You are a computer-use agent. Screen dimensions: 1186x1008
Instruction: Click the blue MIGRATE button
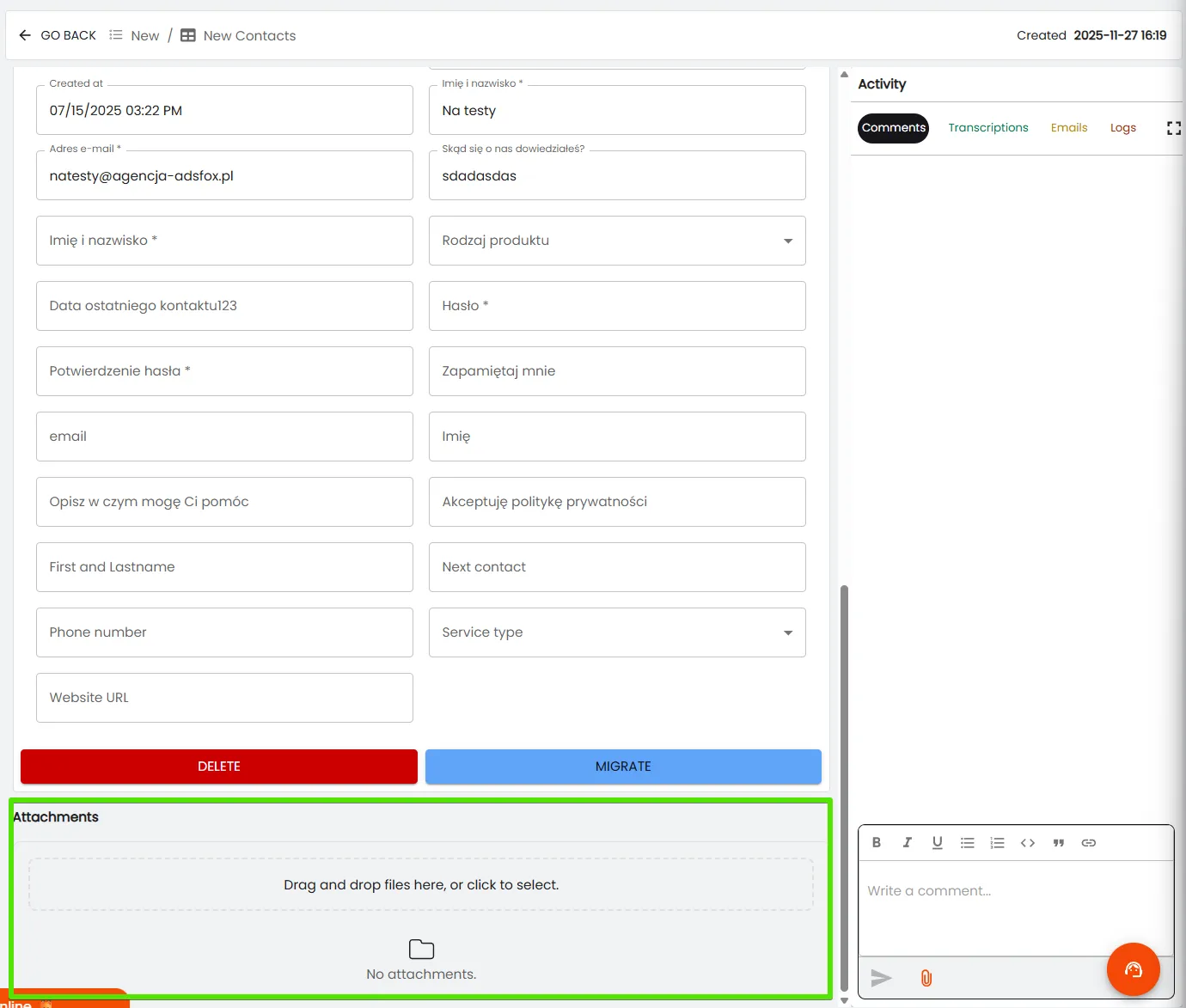click(623, 767)
